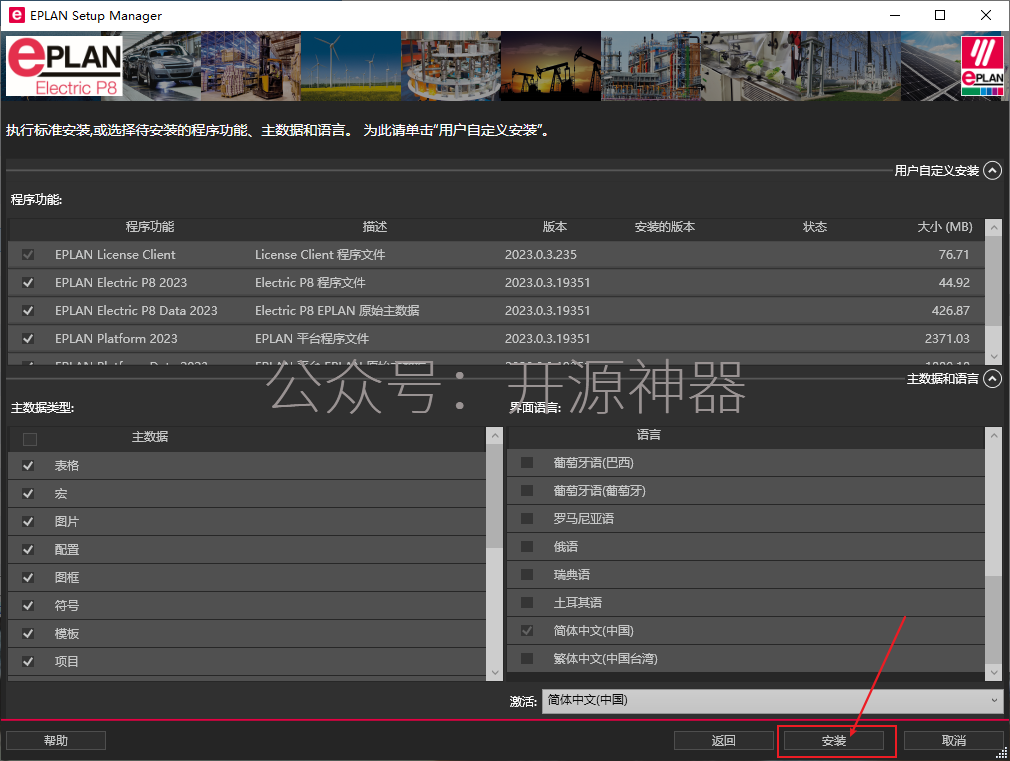Click the 程序功能 column header
1010x761 pixels.
tap(149, 227)
